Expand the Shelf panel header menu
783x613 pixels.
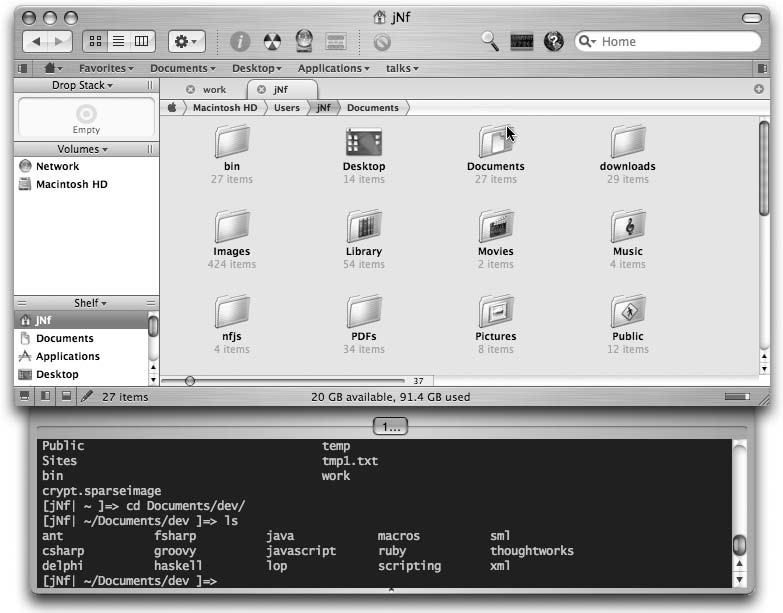[90, 303]
